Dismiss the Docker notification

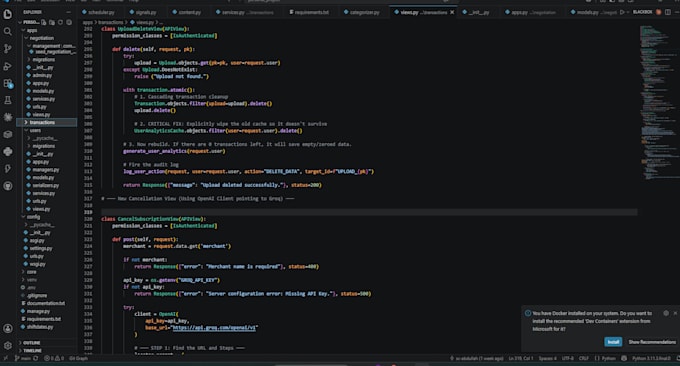pos(675,313)
